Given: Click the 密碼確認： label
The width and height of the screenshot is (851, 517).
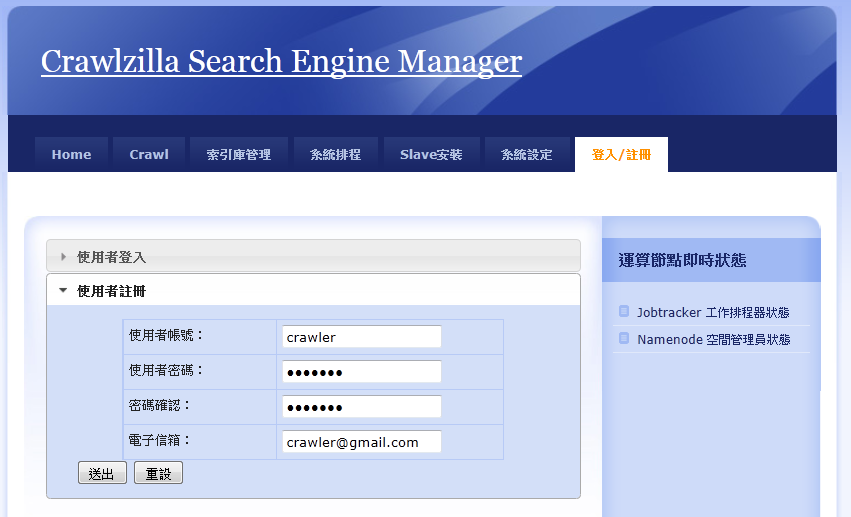Looking at the screenshot, I should (160, 405).
